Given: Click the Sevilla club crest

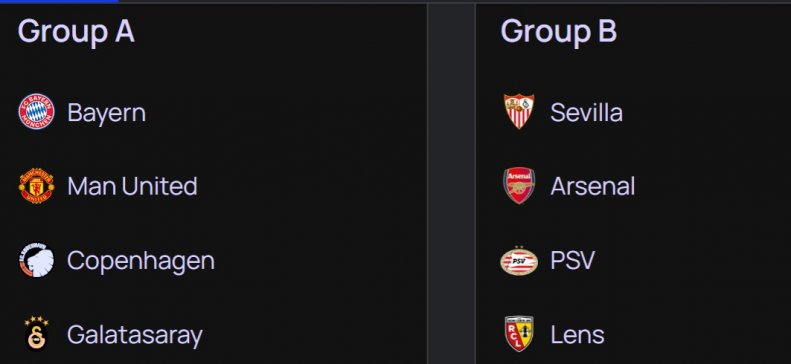Looking at the screenshot, I should (519, 111).
